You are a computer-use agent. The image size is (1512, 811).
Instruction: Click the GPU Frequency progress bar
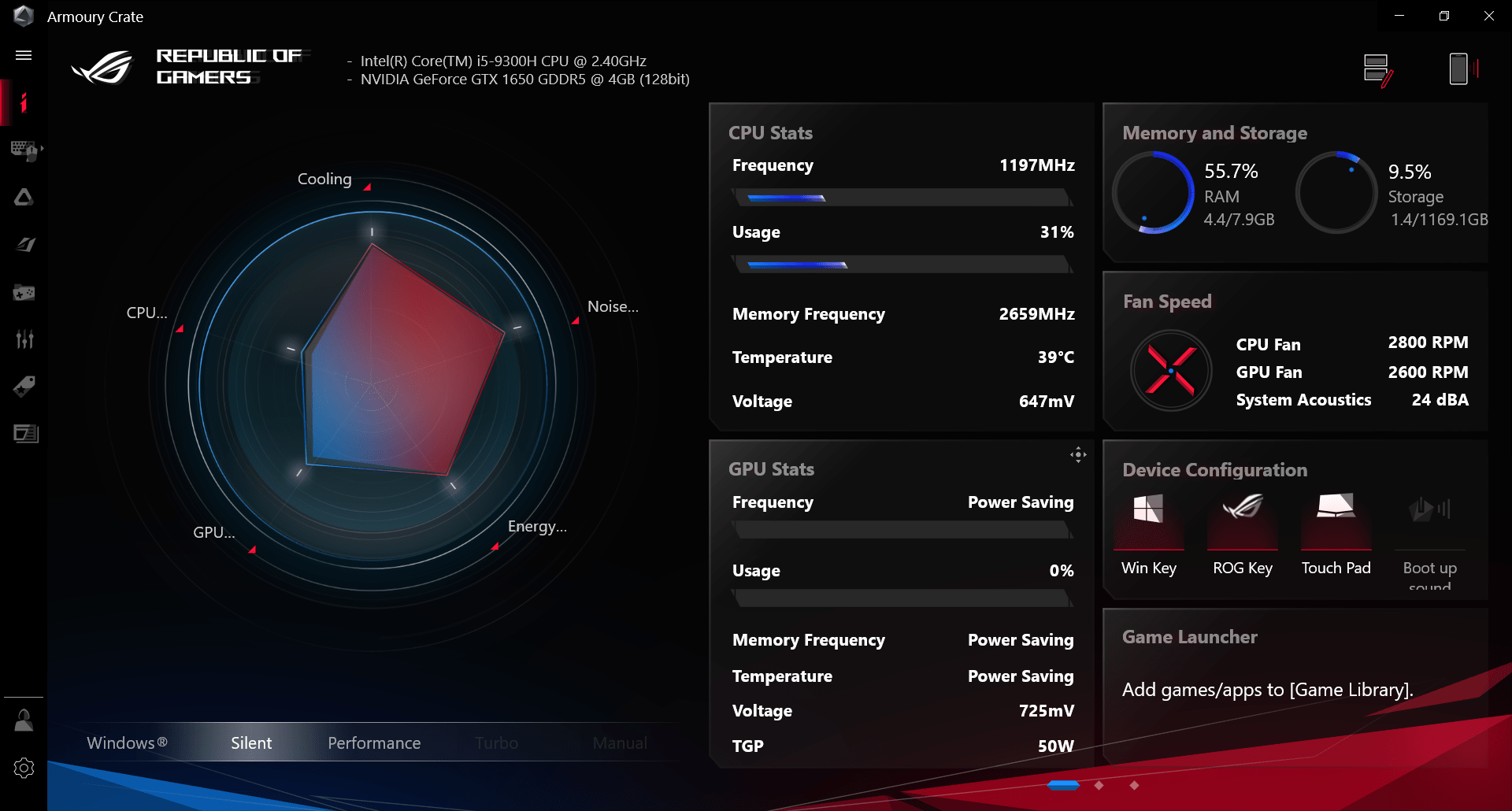tap(902, 530)
